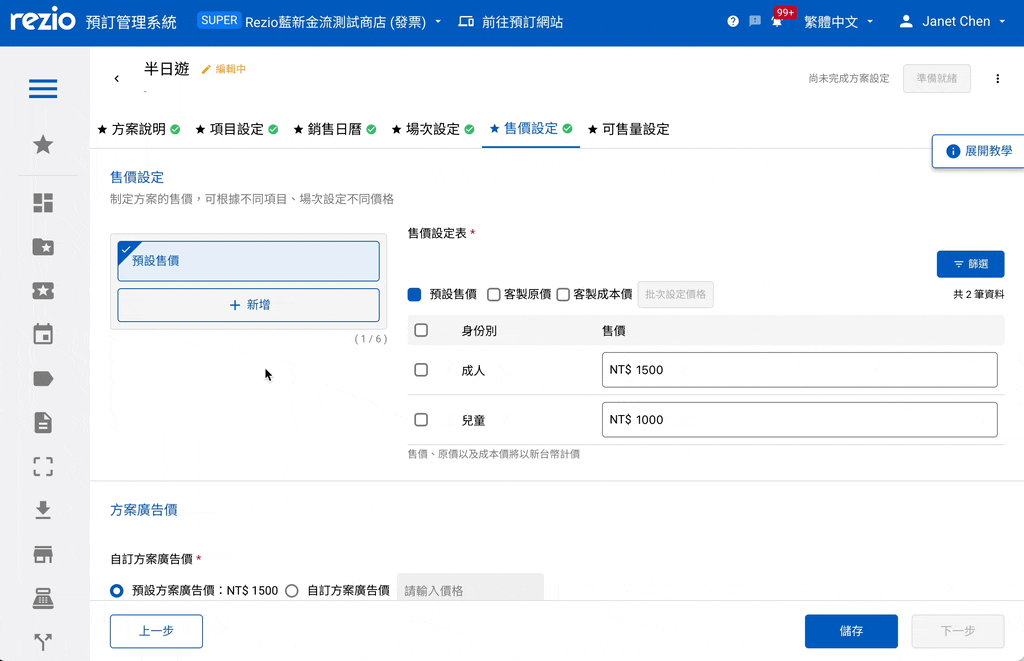The height and width of the screenshot is (661, 1024).
Task: Enable the 客製原價 checkbox
Action: (494, 295)
